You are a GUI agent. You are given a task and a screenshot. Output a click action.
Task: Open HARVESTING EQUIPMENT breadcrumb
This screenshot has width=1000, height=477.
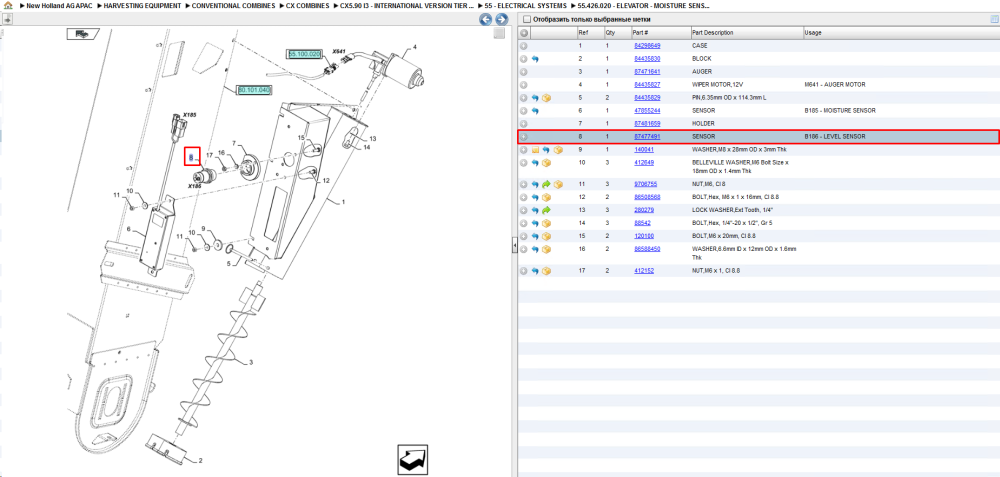pos(142,5)
